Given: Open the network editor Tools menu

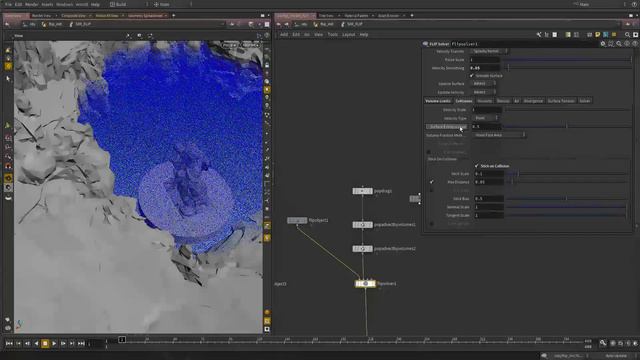Looking at the screenshot, I should (x=333, y=35).
